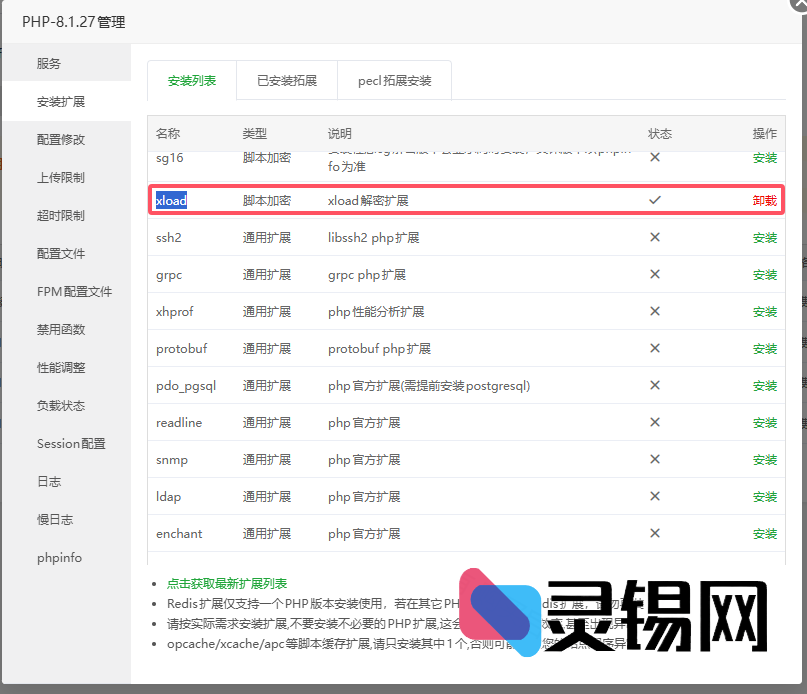The image size is (807, 694).
Task: Switch to the 已安装拓展 tab
Action: coord(286,80)
